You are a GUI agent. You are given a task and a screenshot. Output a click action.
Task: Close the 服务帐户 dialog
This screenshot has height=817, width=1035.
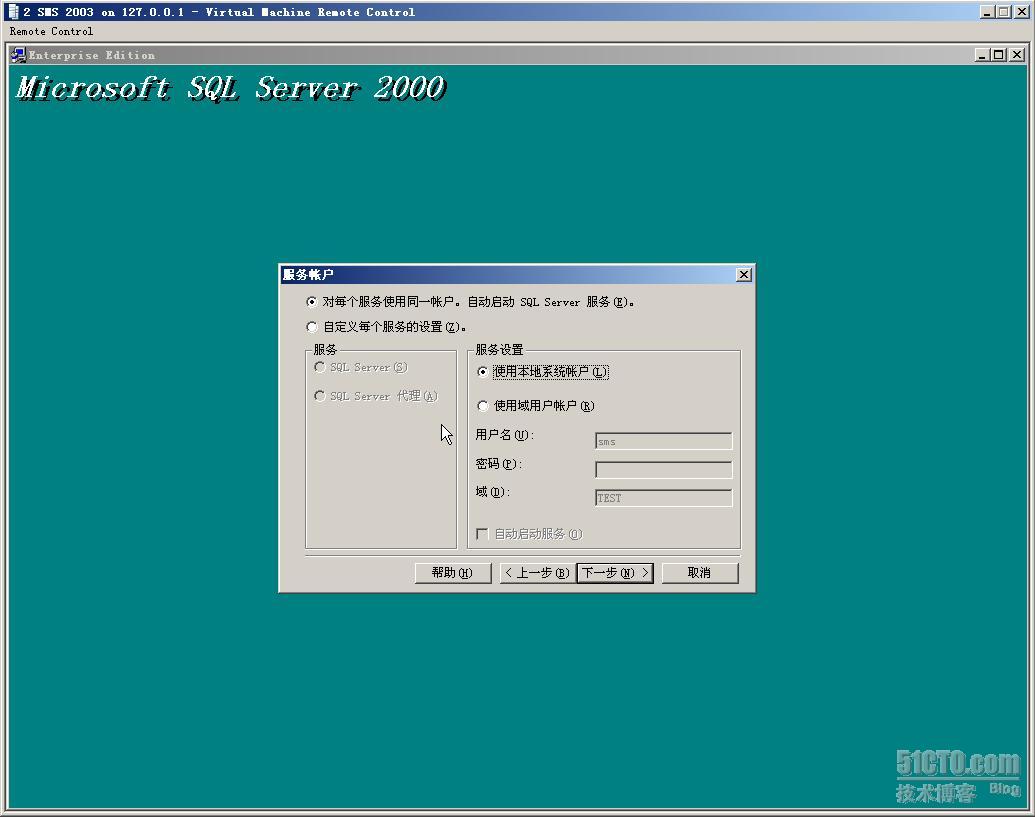click(x=743, y=275)
